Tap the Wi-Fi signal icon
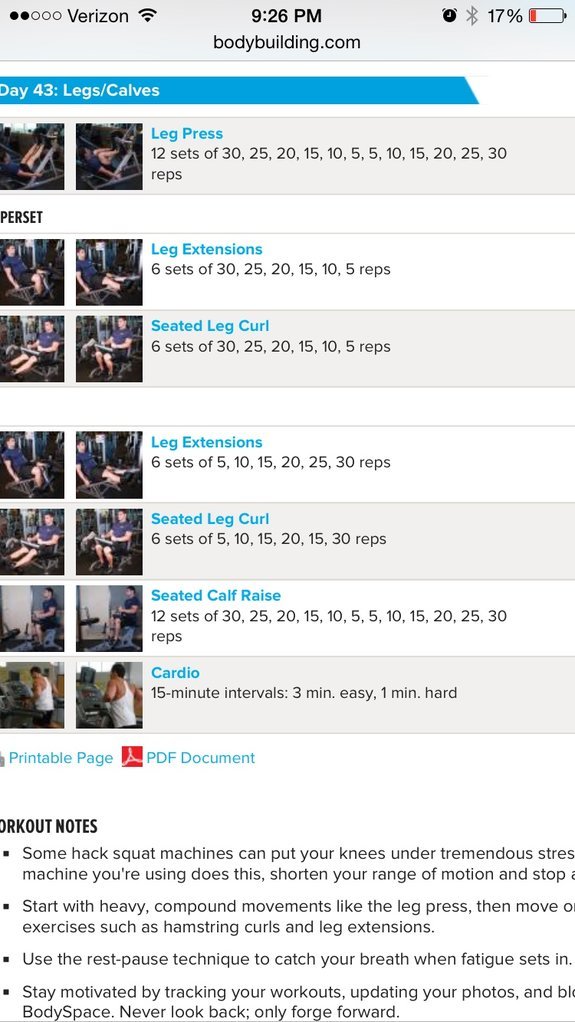This screenshot has height=1022, width=575. click(148, 16)
